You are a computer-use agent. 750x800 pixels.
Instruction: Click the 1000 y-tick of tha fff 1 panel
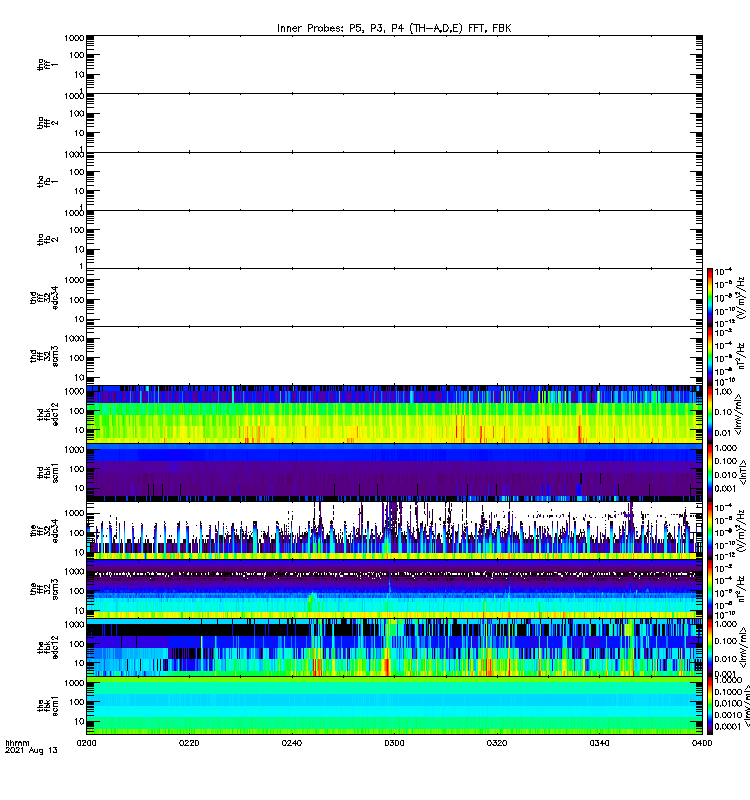(74, 38)
